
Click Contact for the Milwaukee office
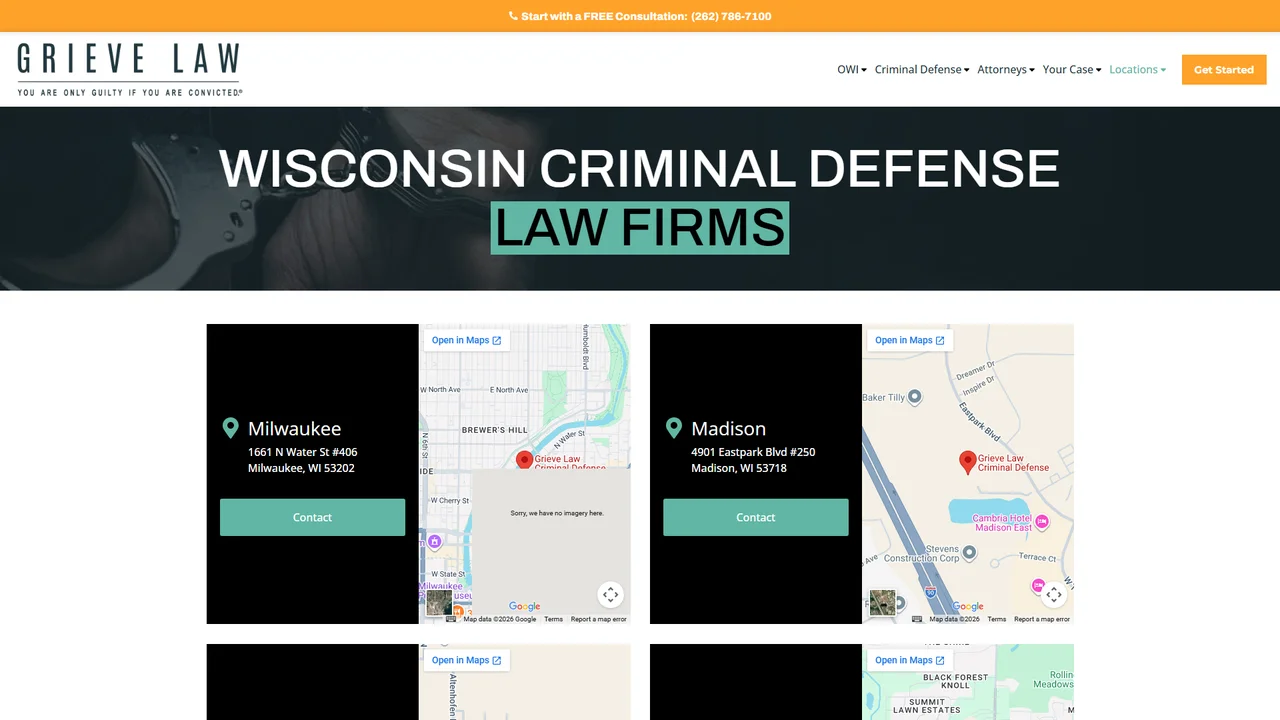click(x=312, y=517)
